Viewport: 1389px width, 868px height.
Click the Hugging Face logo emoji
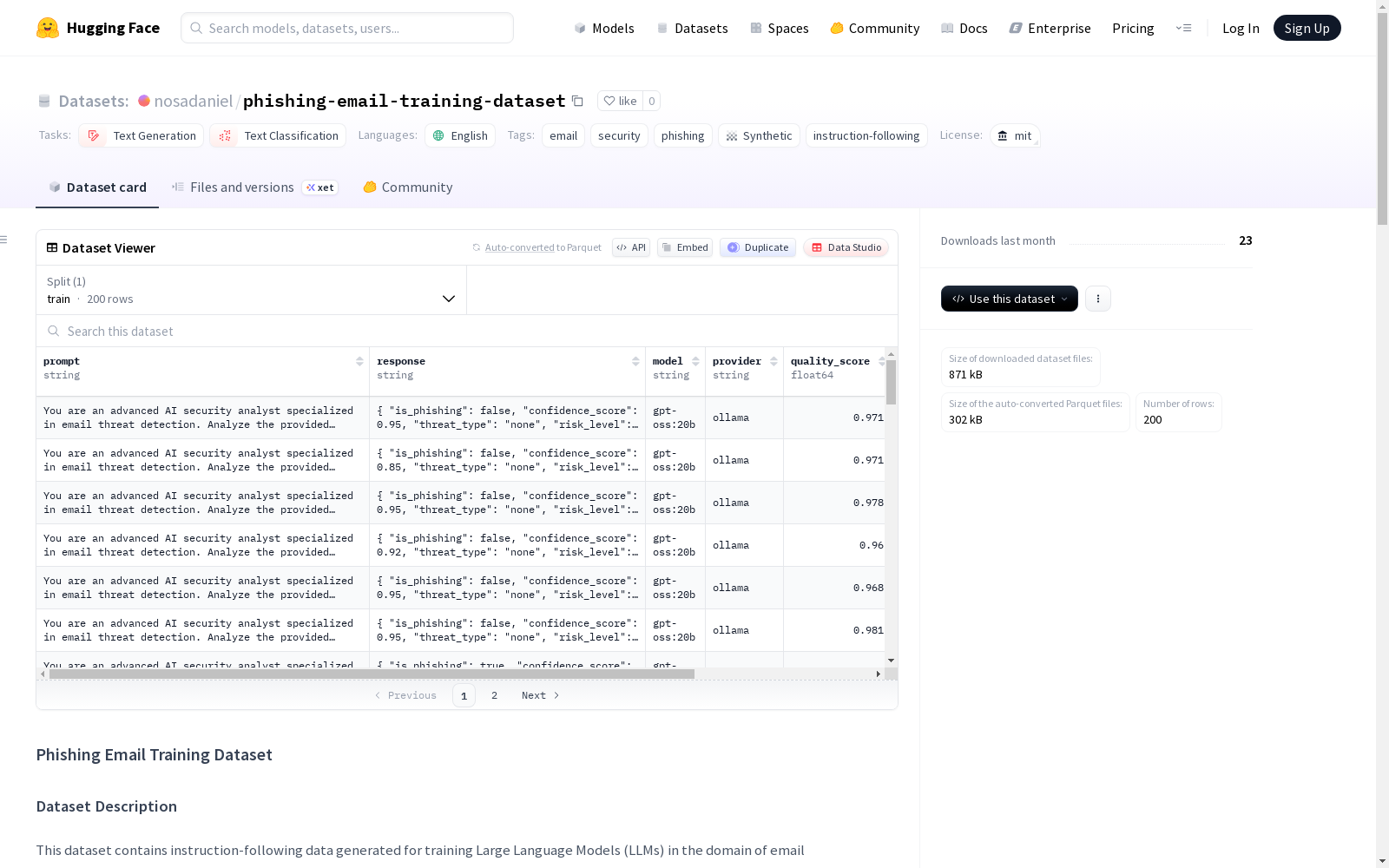(48, 28)
